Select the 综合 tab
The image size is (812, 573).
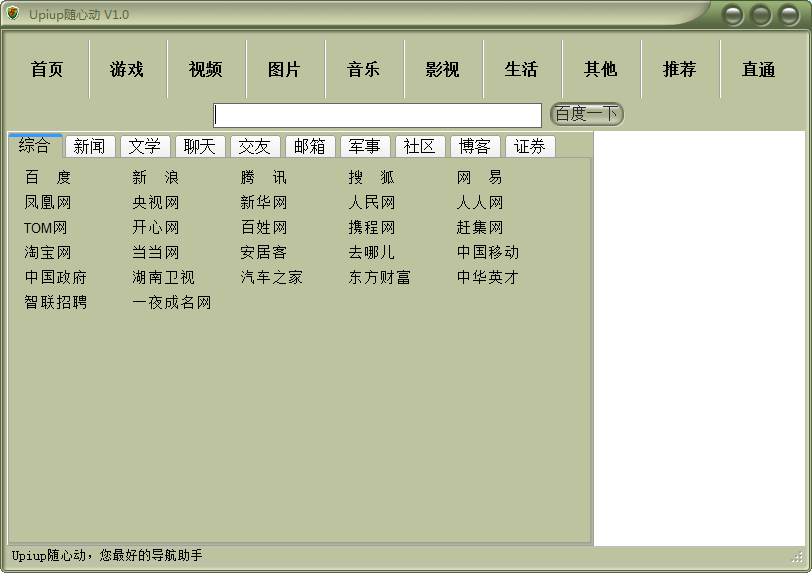[x=35, y=145]
